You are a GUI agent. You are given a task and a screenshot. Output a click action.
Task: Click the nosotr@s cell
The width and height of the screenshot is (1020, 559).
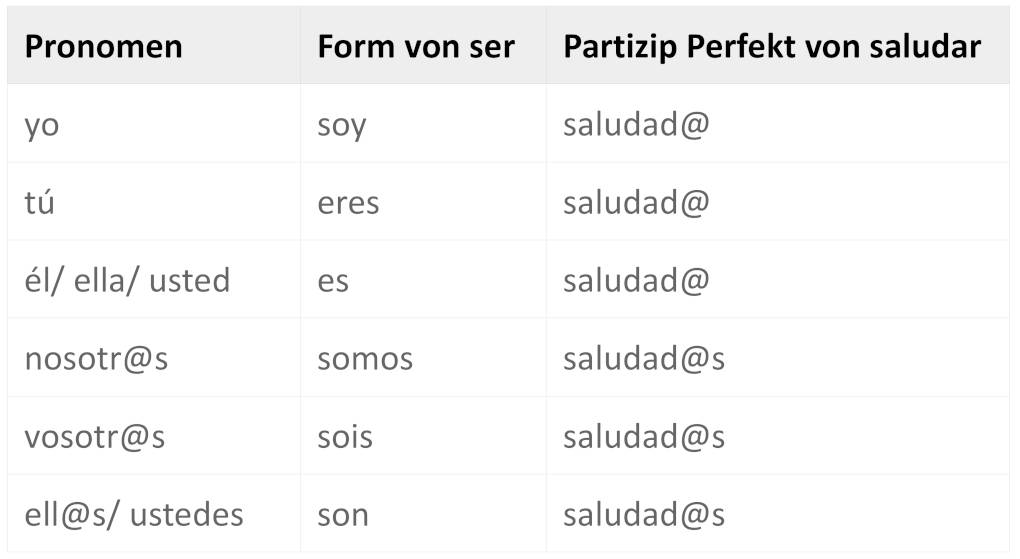[x=96, y=359]
